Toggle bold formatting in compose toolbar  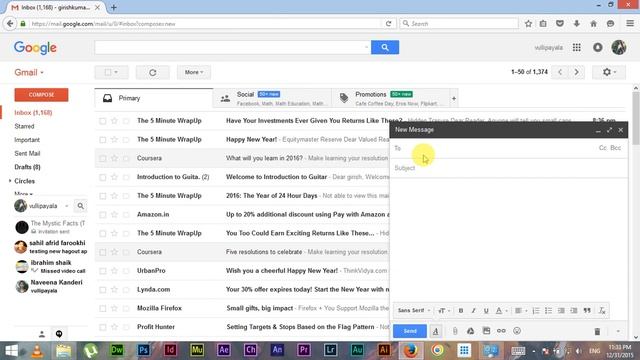(461, 311)
